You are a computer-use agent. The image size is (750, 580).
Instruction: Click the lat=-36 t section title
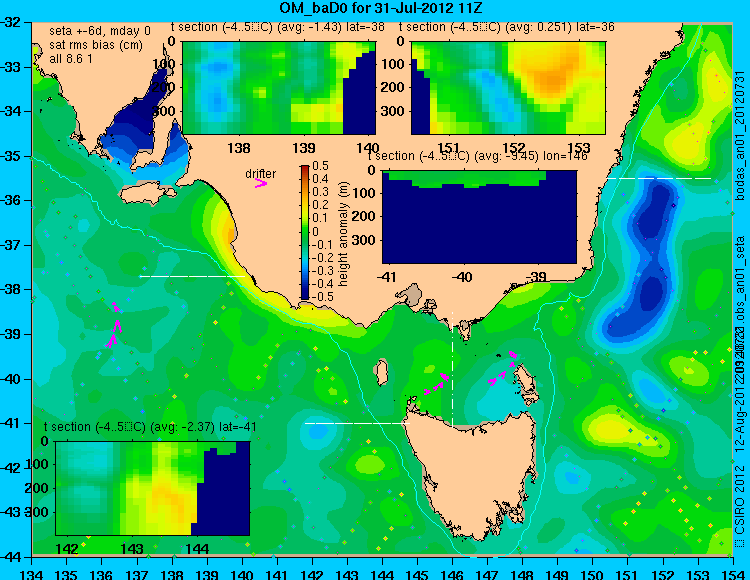pos(507,27)
